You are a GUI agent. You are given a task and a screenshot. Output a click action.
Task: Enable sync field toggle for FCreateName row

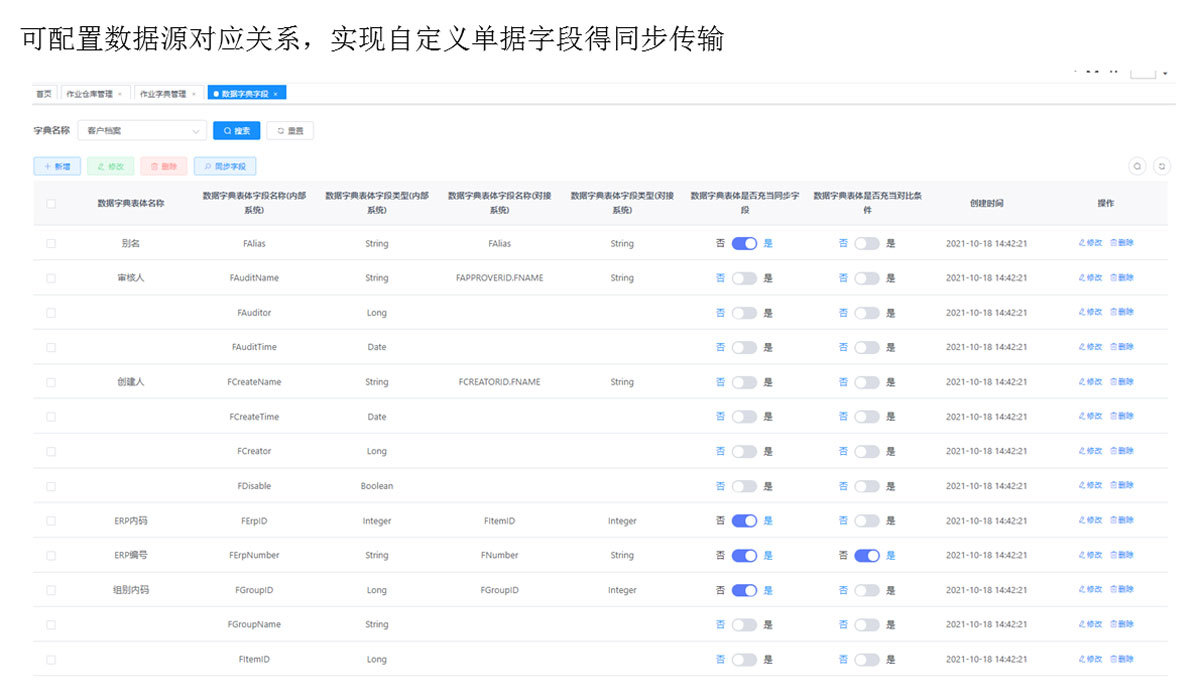[744, 382]
